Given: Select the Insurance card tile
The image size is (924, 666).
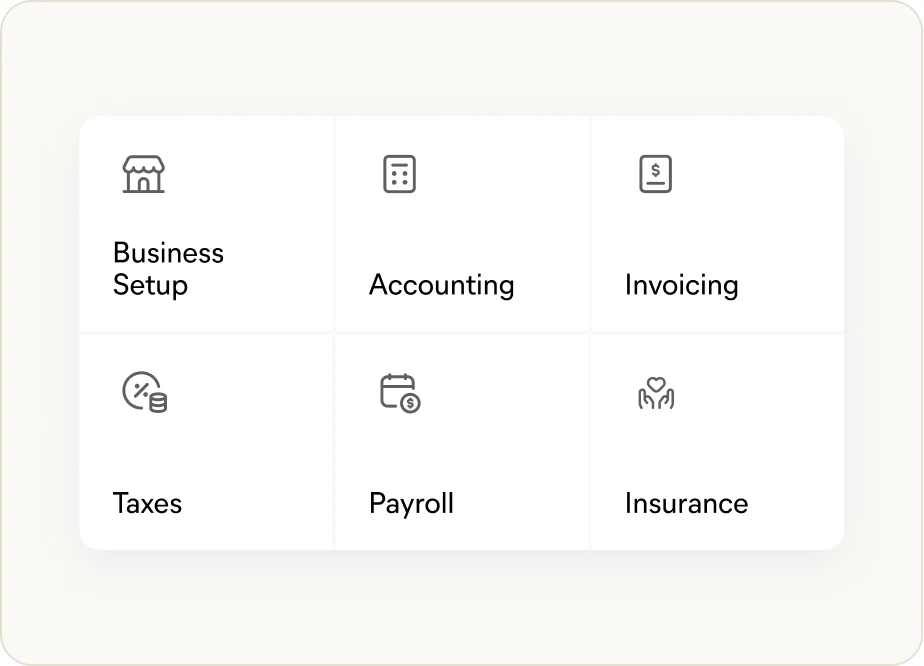Looking at the screenshot, I should click(x=718, y=442).
